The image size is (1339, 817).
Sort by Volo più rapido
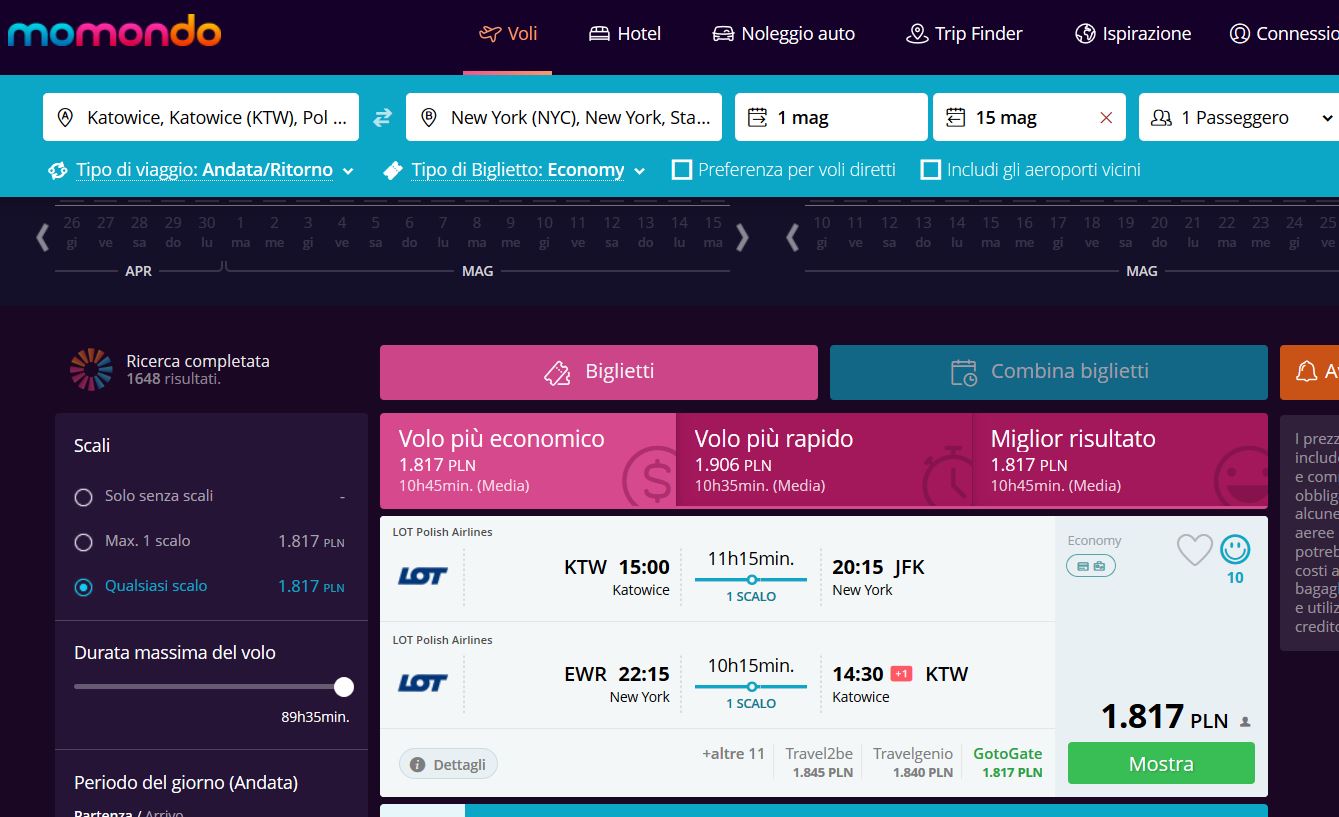[x=824, y=460]
